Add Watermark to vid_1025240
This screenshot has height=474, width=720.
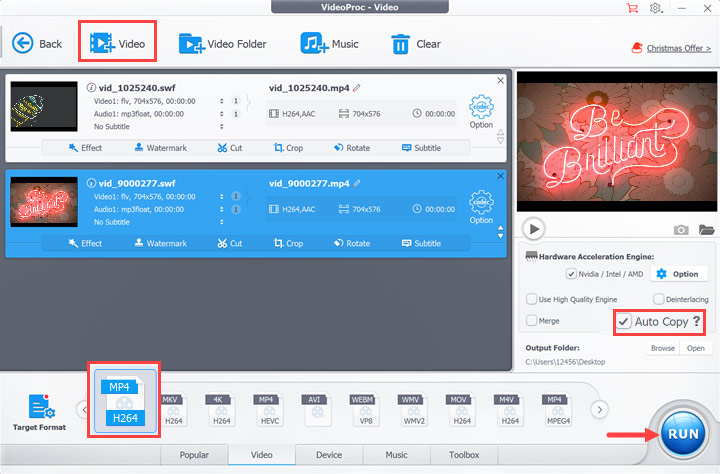coord(161,148)
